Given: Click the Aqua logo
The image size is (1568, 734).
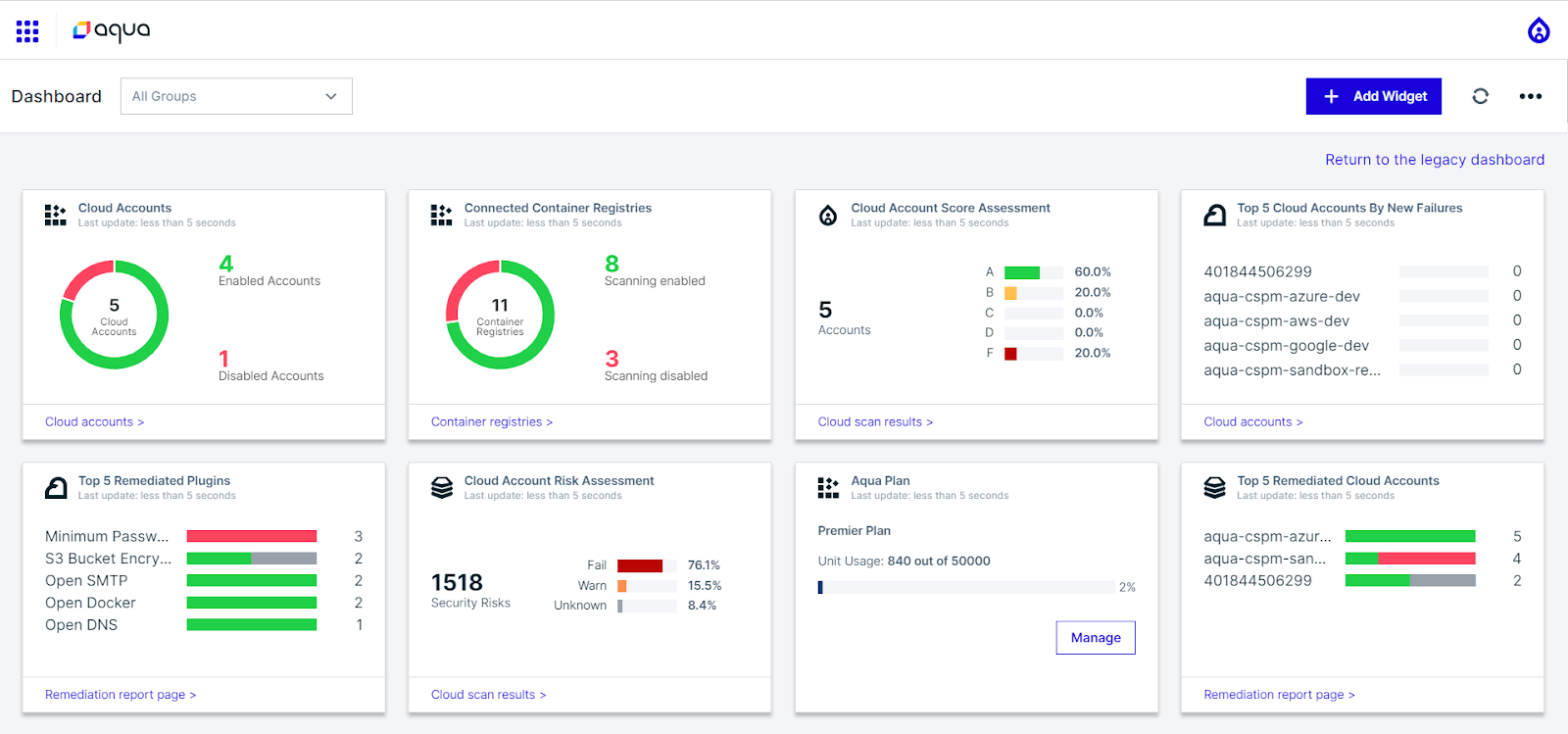Looking at the screenshot, I should tap(112, 30).
